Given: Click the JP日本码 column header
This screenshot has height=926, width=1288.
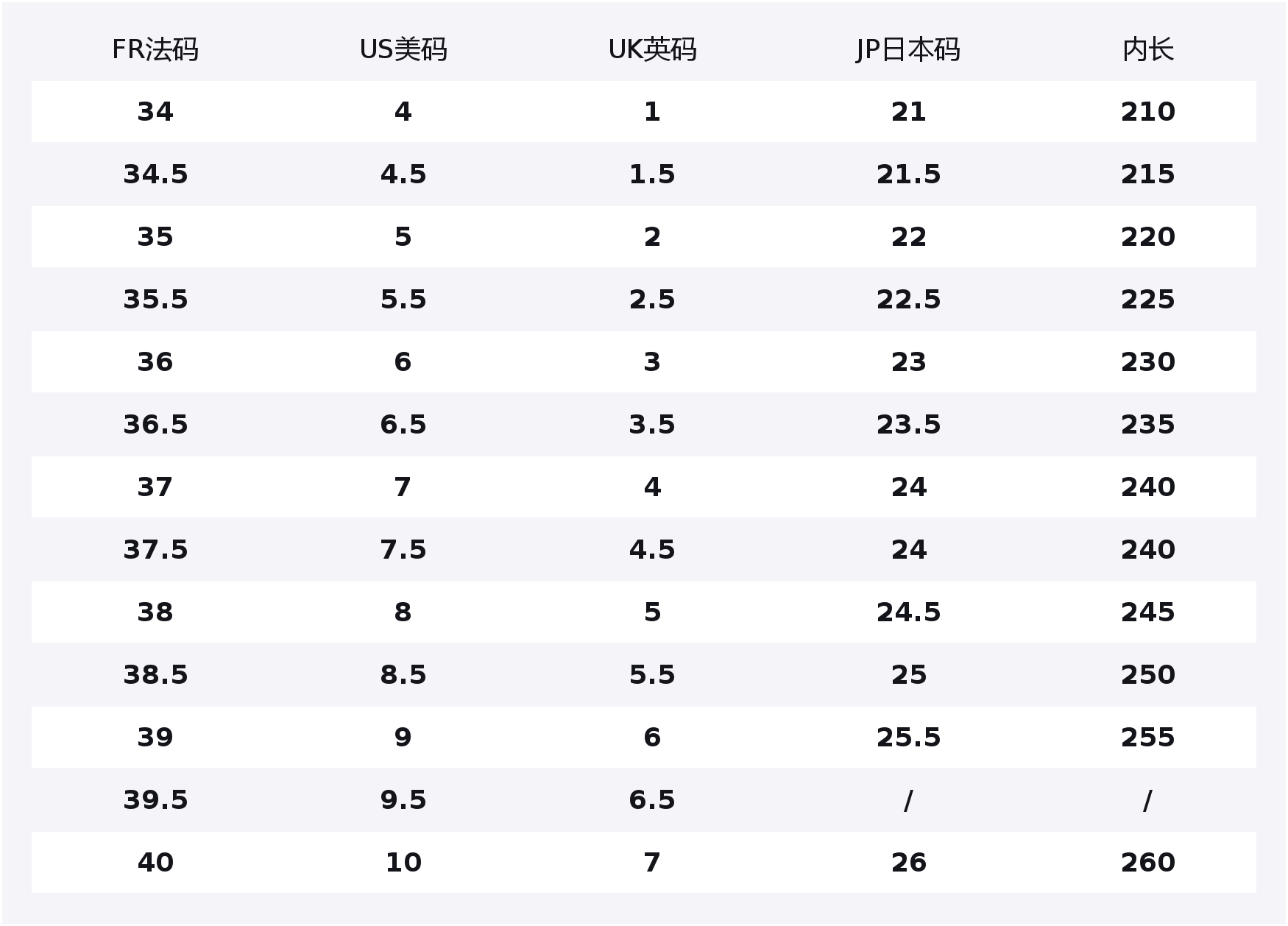Looking at the screenshot, I should (908, 50).
